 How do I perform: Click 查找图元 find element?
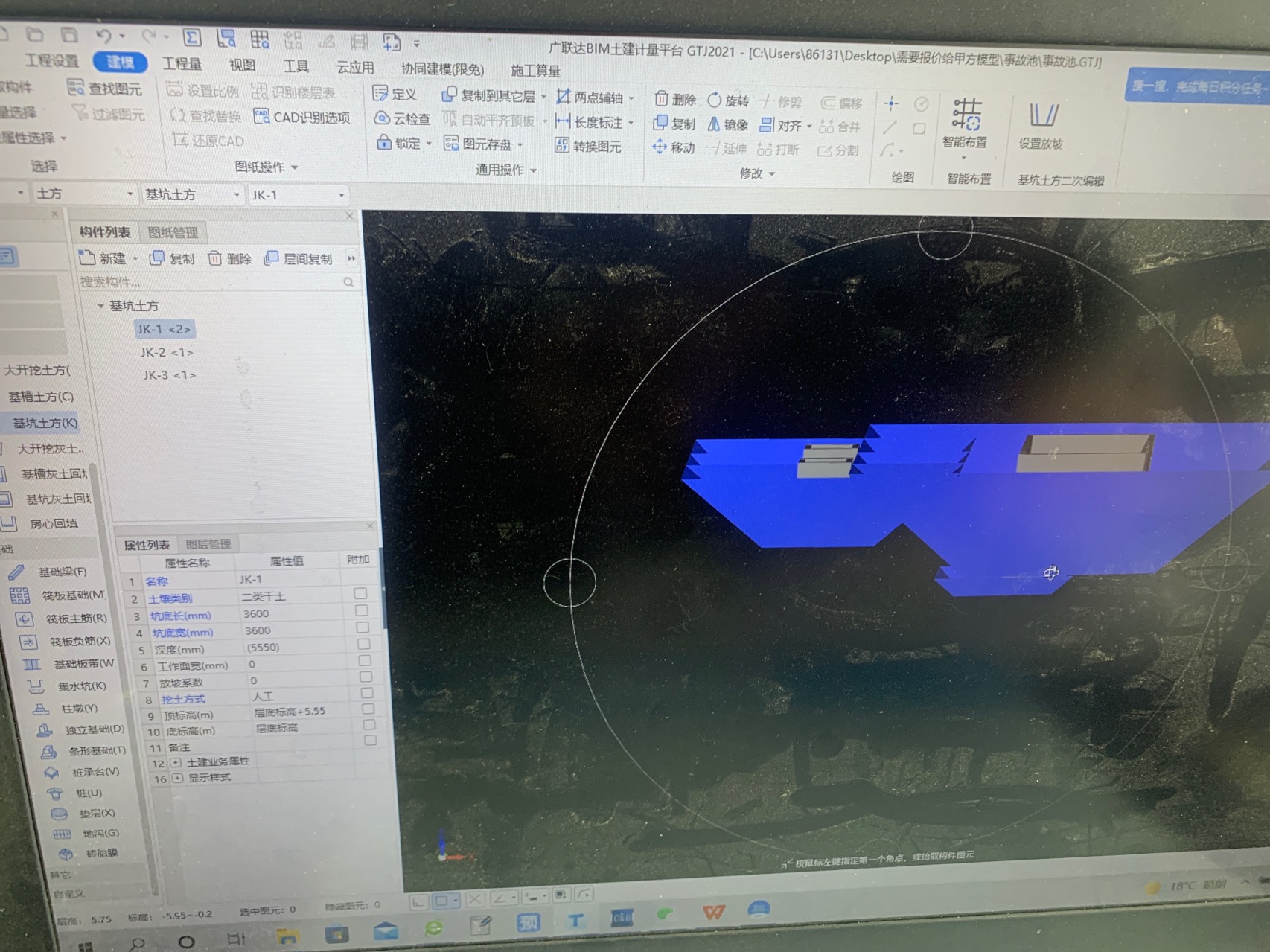[x=104, y=89]
